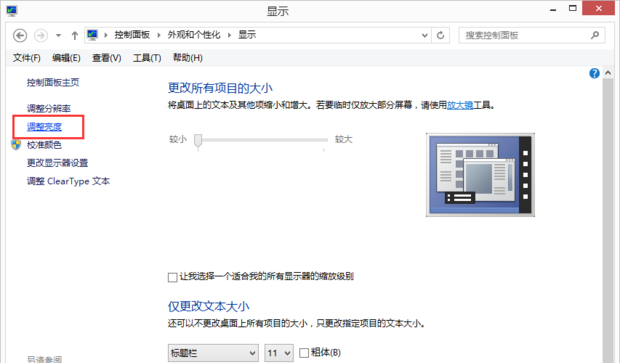This screenshot has width=620, height=363.
Task: Open 调整 ClearType 文本 link
Action: coord(68,181)
